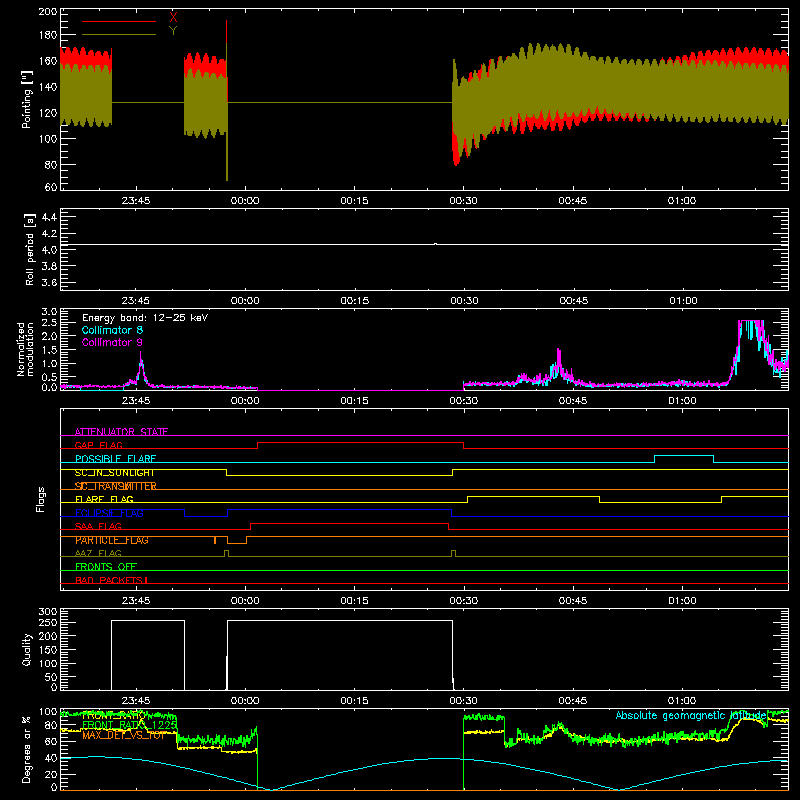
Task: Click the 4.4 value on the Roll period axis
Action: pyautogui.click(x=49, y=217)
